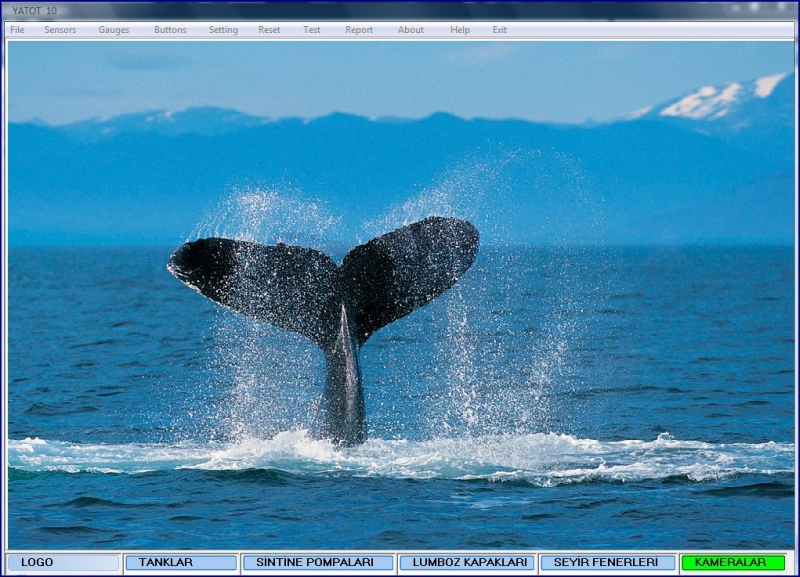The image size is (800, 577).
Task: Click the green KAMERALAR button
Action: click(x=732, y=563)
